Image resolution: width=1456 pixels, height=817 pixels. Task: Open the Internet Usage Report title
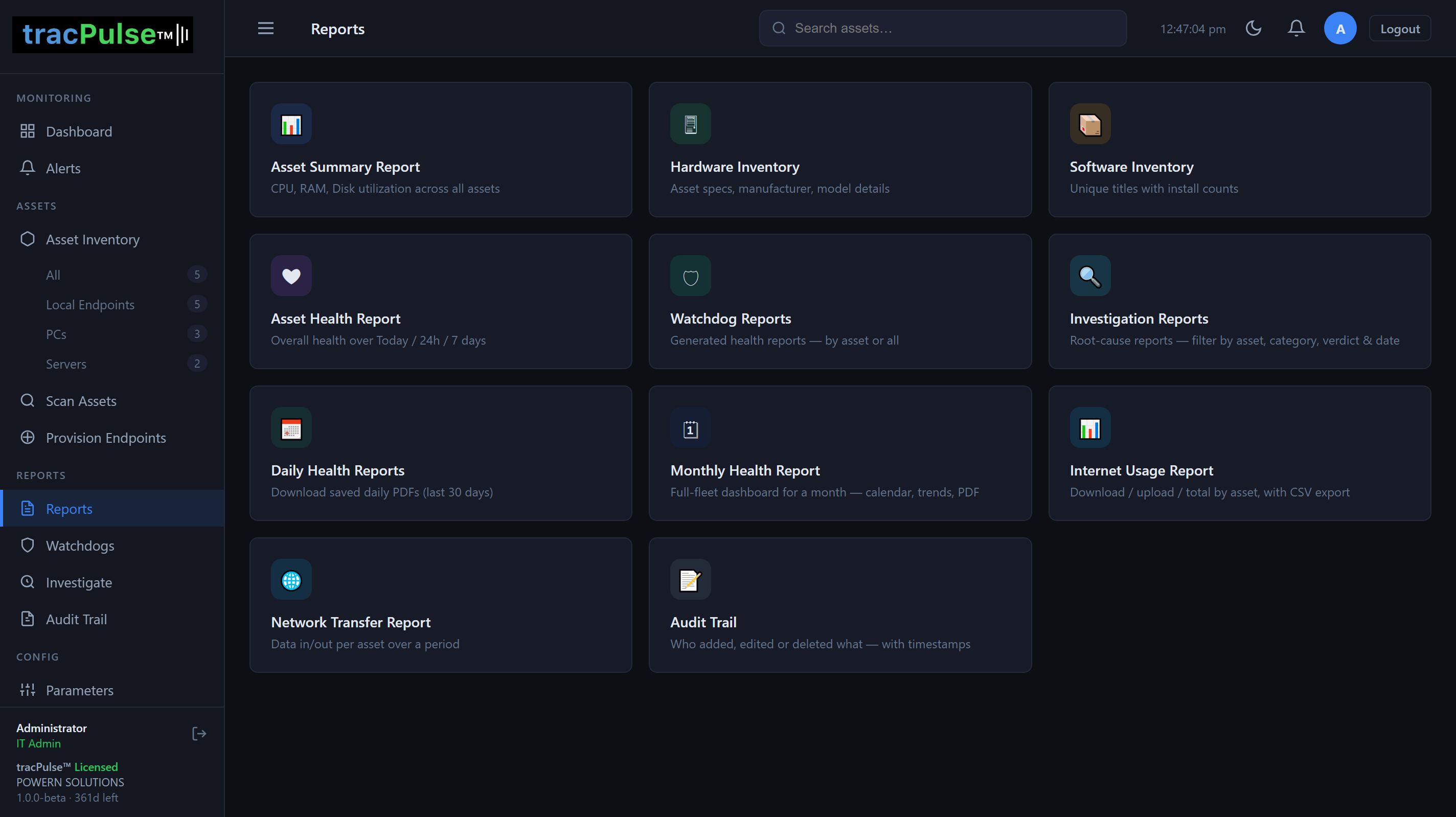pos(1142,470)
